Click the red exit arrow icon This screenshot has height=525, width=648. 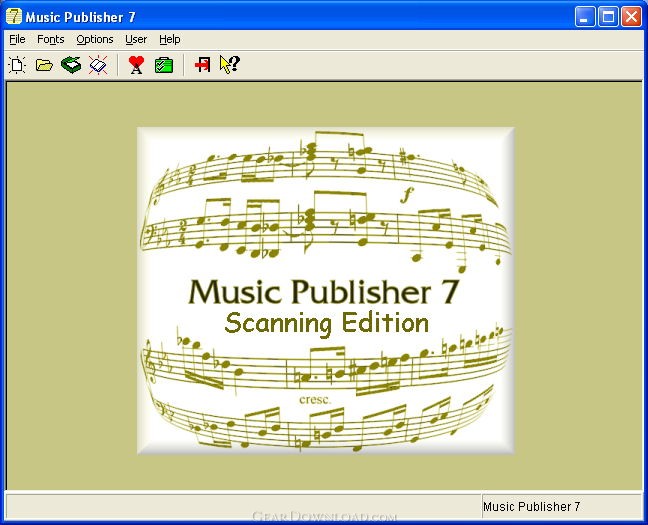(202, 65)
